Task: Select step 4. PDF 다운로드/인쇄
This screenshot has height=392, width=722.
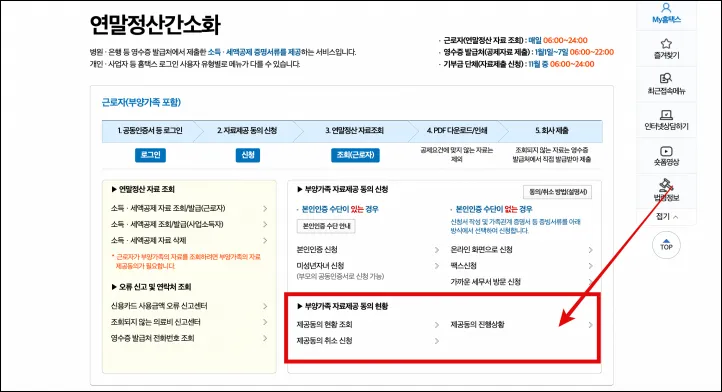Action: click(x=457, y=131)
